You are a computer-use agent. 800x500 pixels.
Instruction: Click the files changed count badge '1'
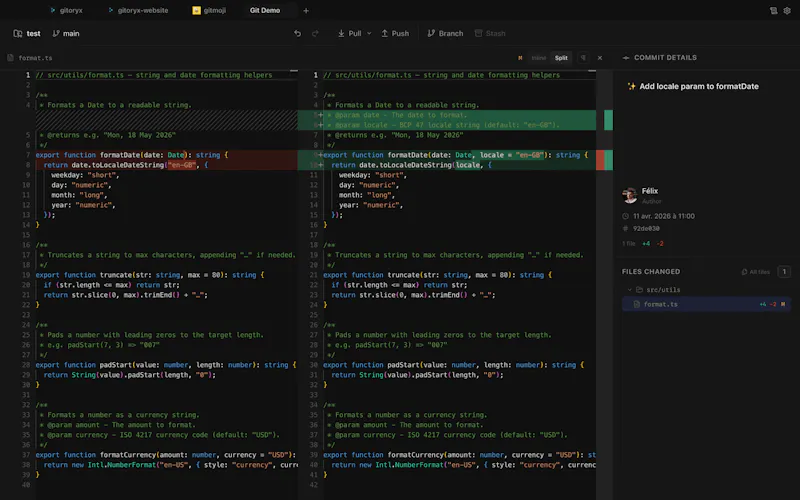784,272
